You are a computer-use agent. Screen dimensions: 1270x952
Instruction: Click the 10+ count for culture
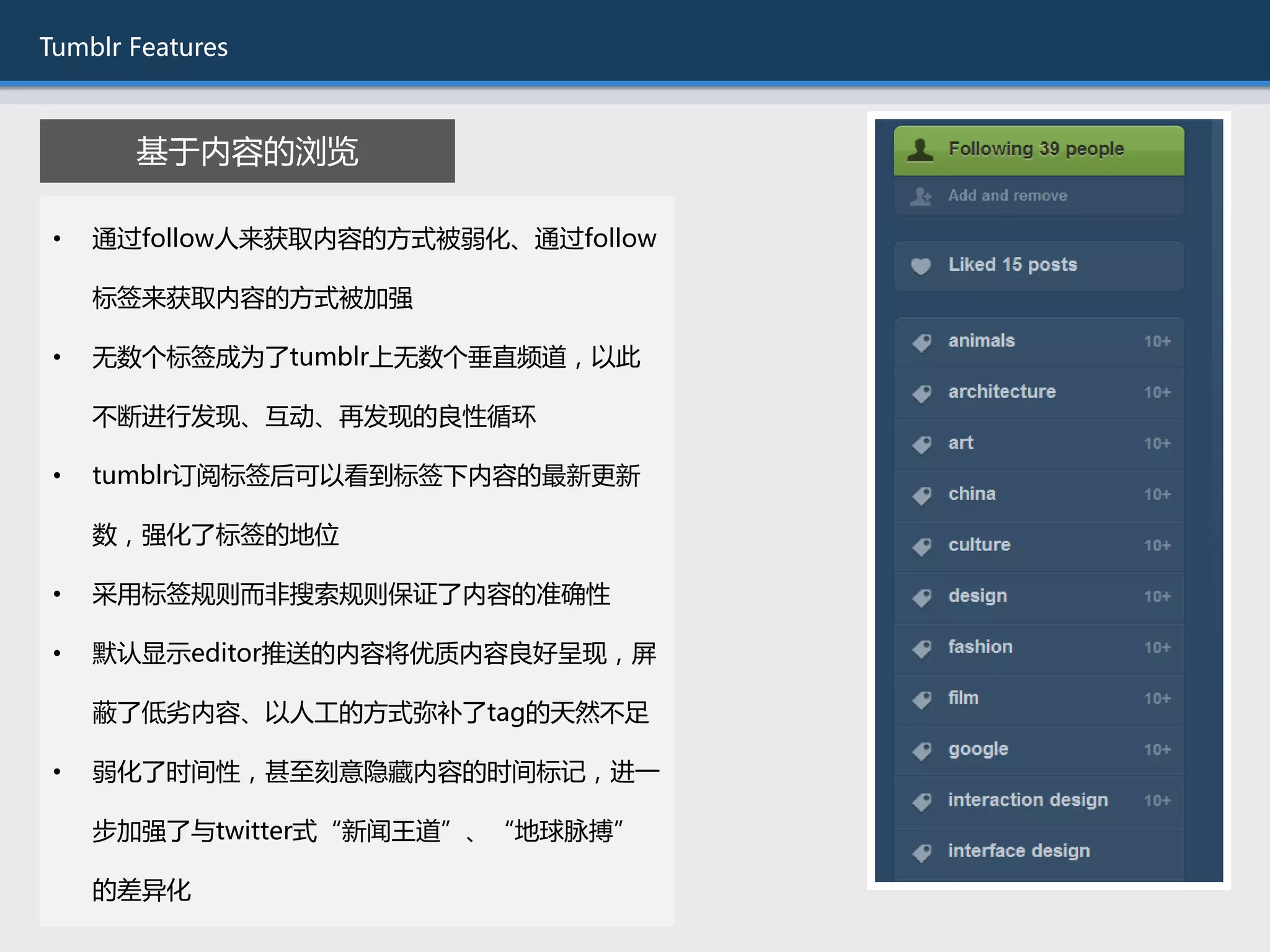[x=1157, y=545]
